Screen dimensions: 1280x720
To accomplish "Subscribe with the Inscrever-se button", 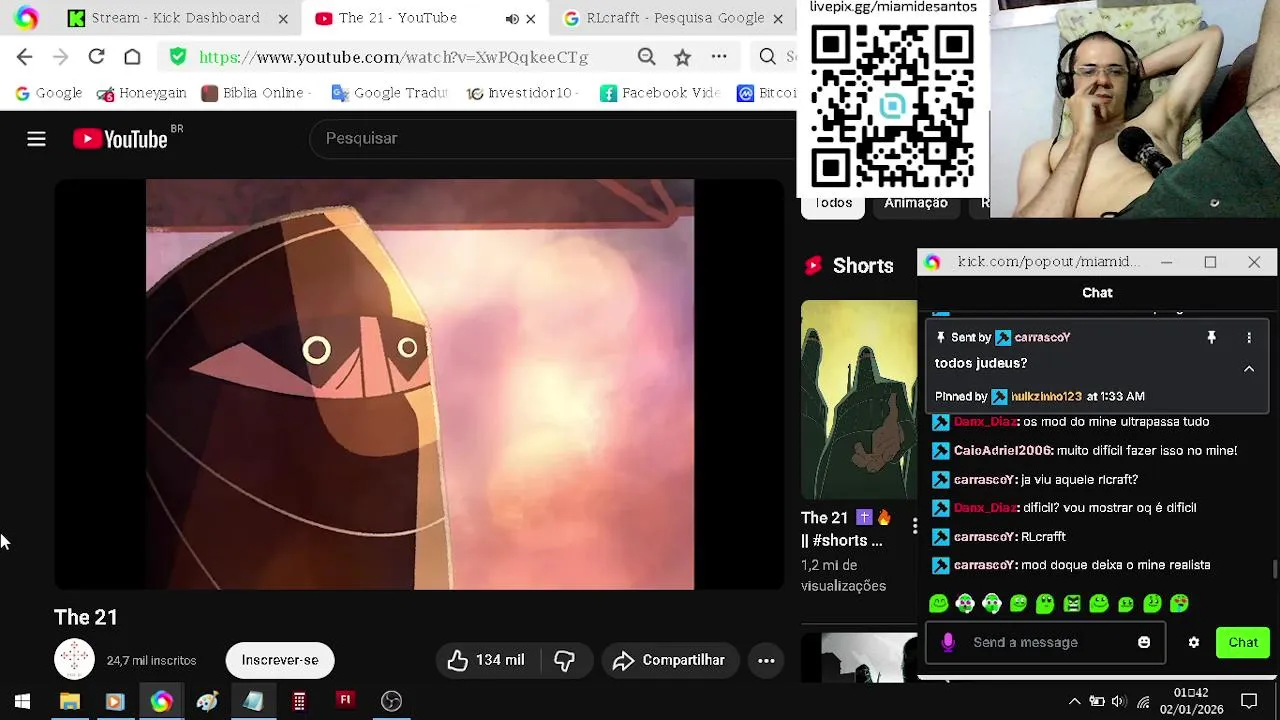I will [x=280, y=660].
